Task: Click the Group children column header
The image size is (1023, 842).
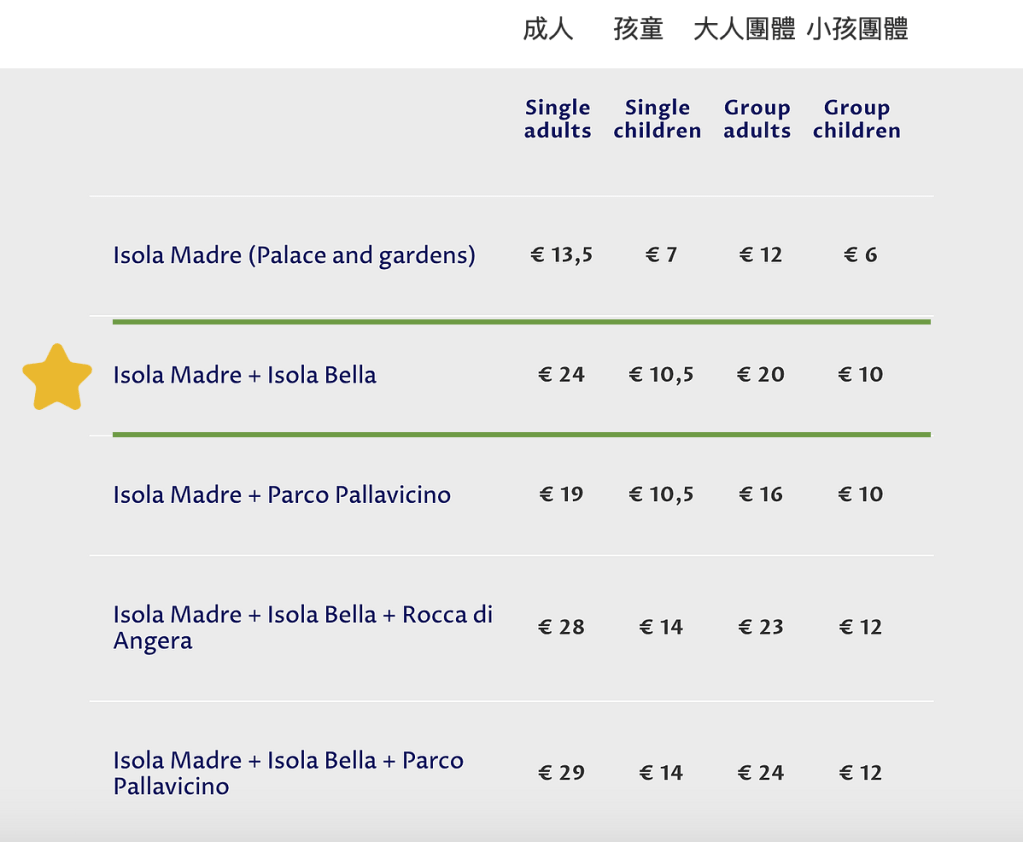Action: click(x=857, y=119)
